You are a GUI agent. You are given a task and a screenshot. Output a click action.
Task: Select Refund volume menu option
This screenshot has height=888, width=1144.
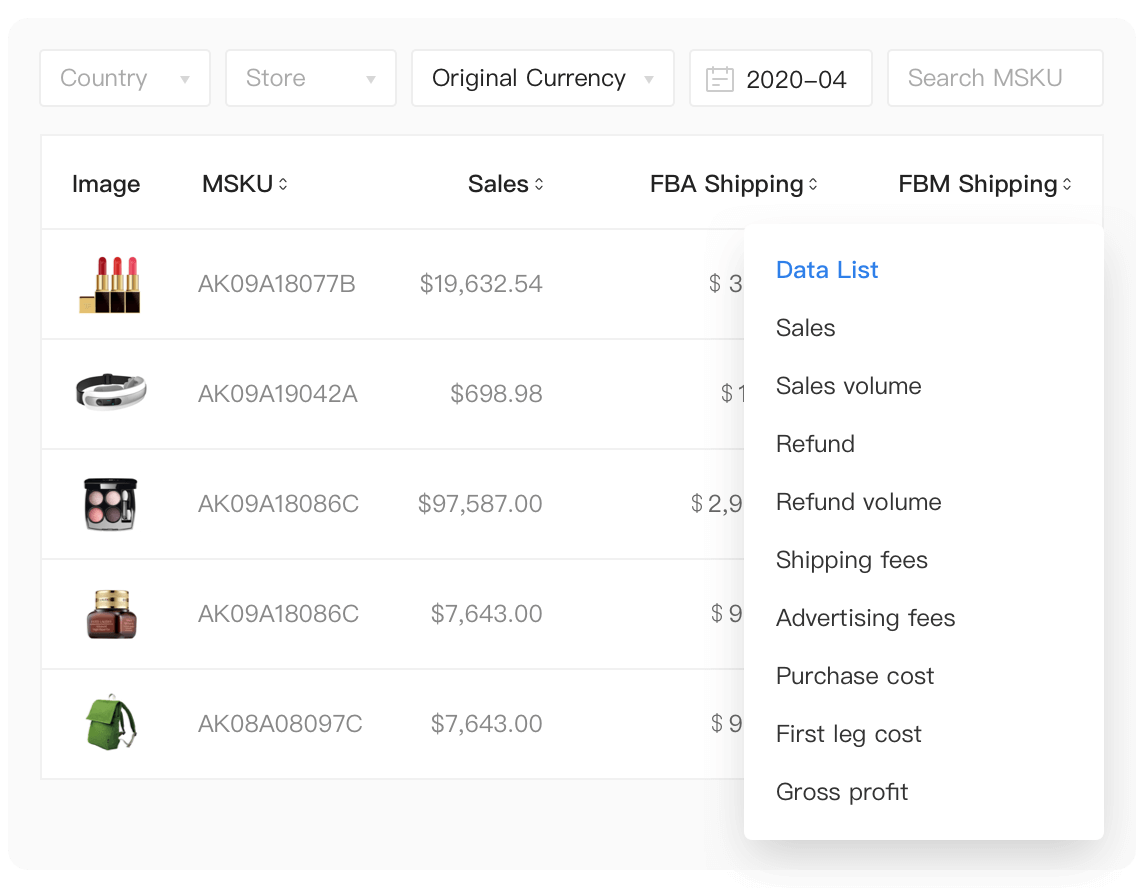click(858, 502)
